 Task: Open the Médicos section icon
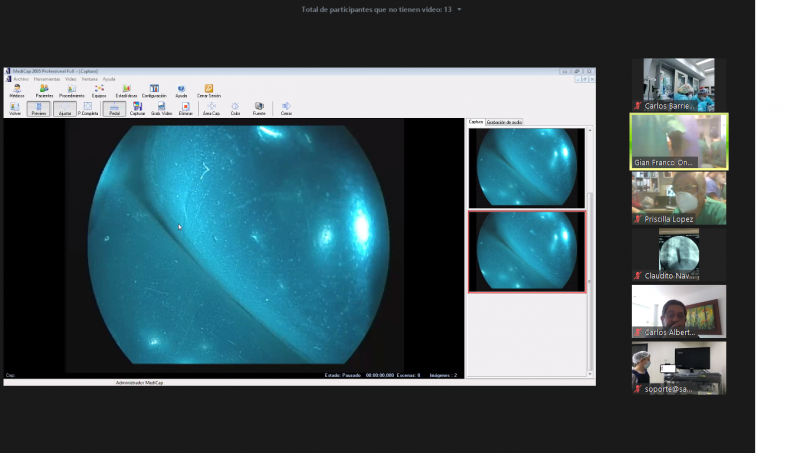pyautogui.click(x=16, y=90)
